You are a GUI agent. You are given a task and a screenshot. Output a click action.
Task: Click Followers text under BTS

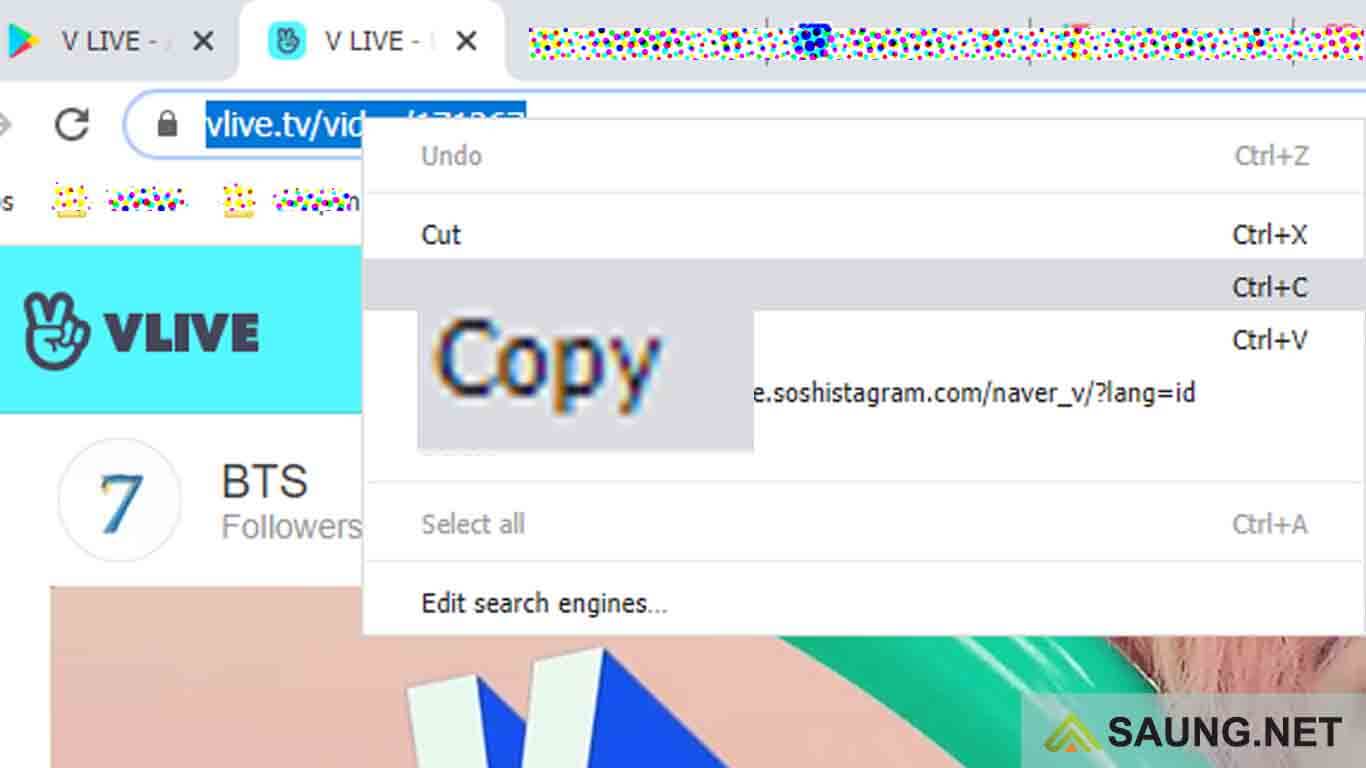coord(291,526)
